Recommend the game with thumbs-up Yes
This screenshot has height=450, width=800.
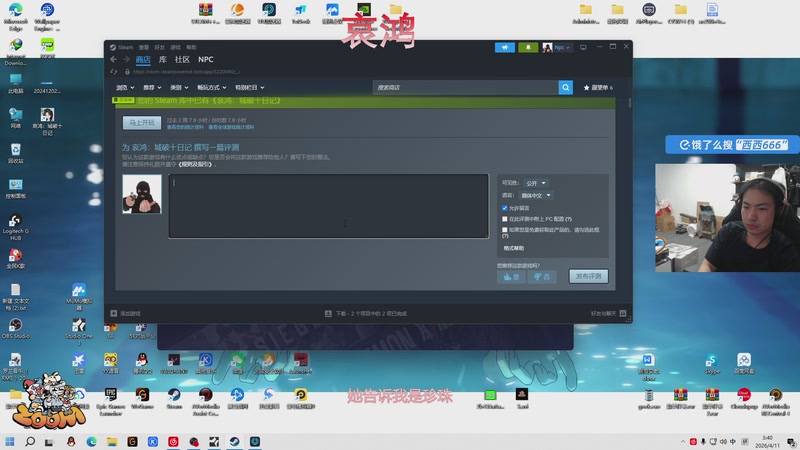[511, 277]
